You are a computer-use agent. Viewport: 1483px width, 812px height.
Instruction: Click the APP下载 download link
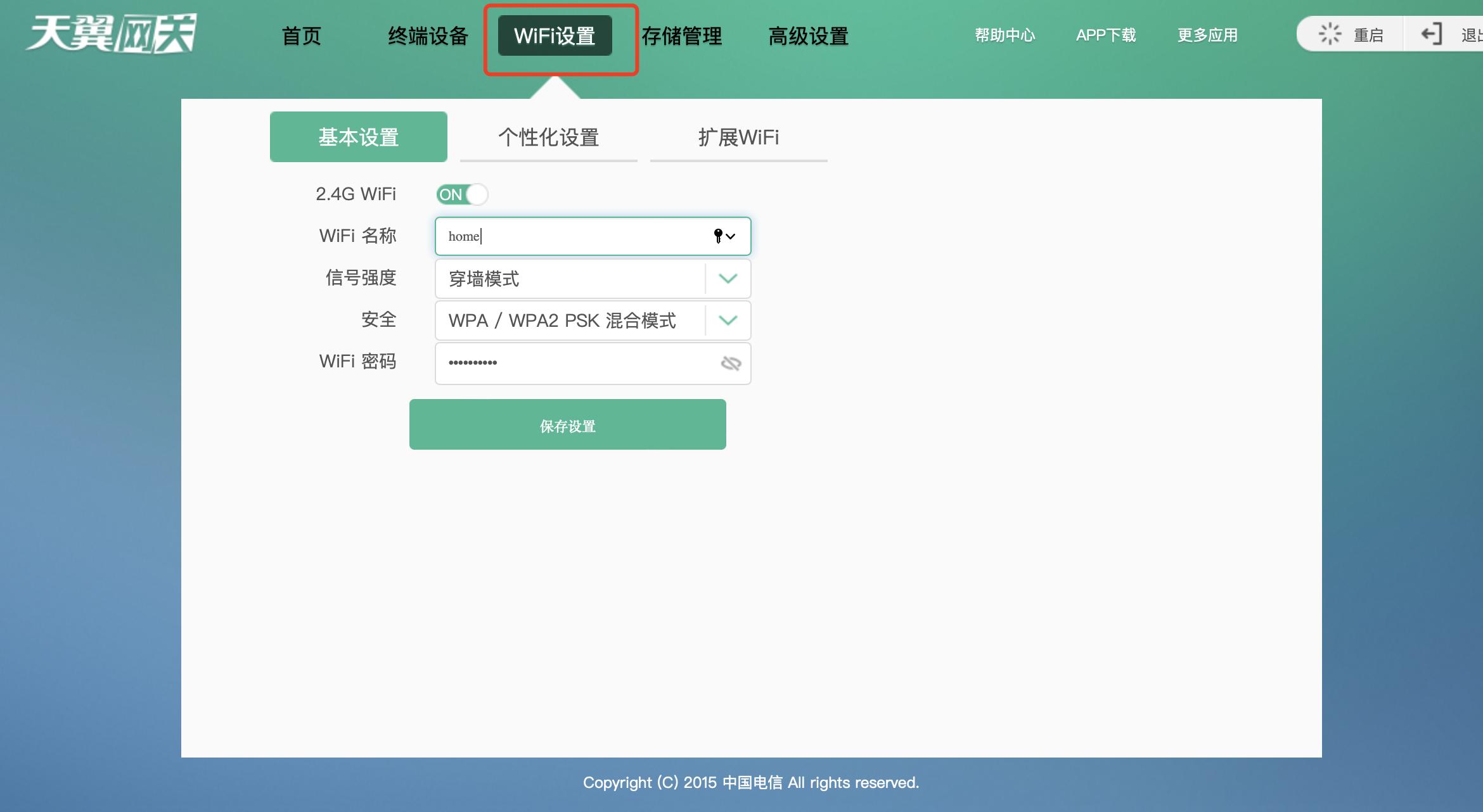[1105, 35]
